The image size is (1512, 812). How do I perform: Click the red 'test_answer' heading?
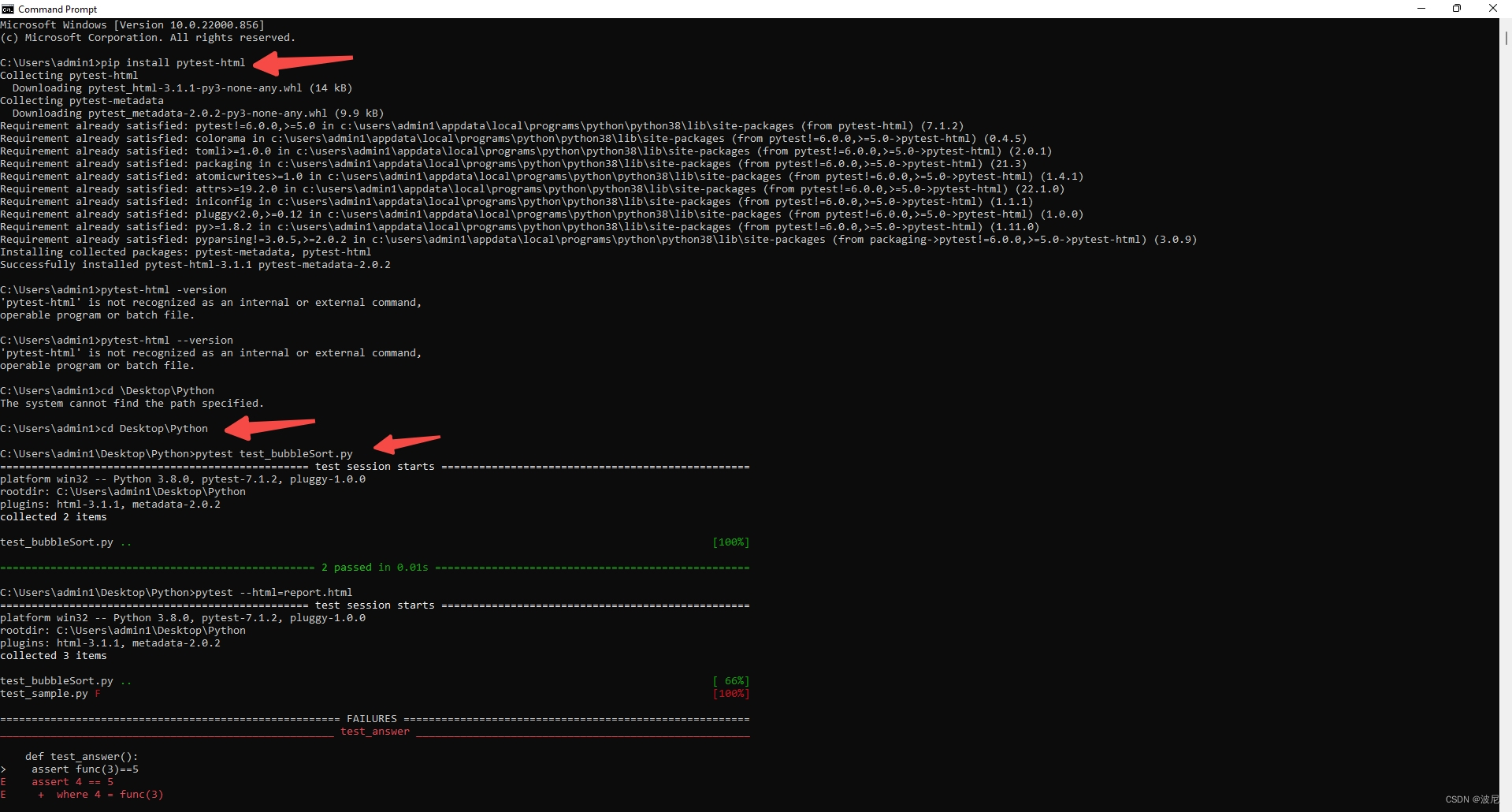pyautogui.click(x=375, y=732)
